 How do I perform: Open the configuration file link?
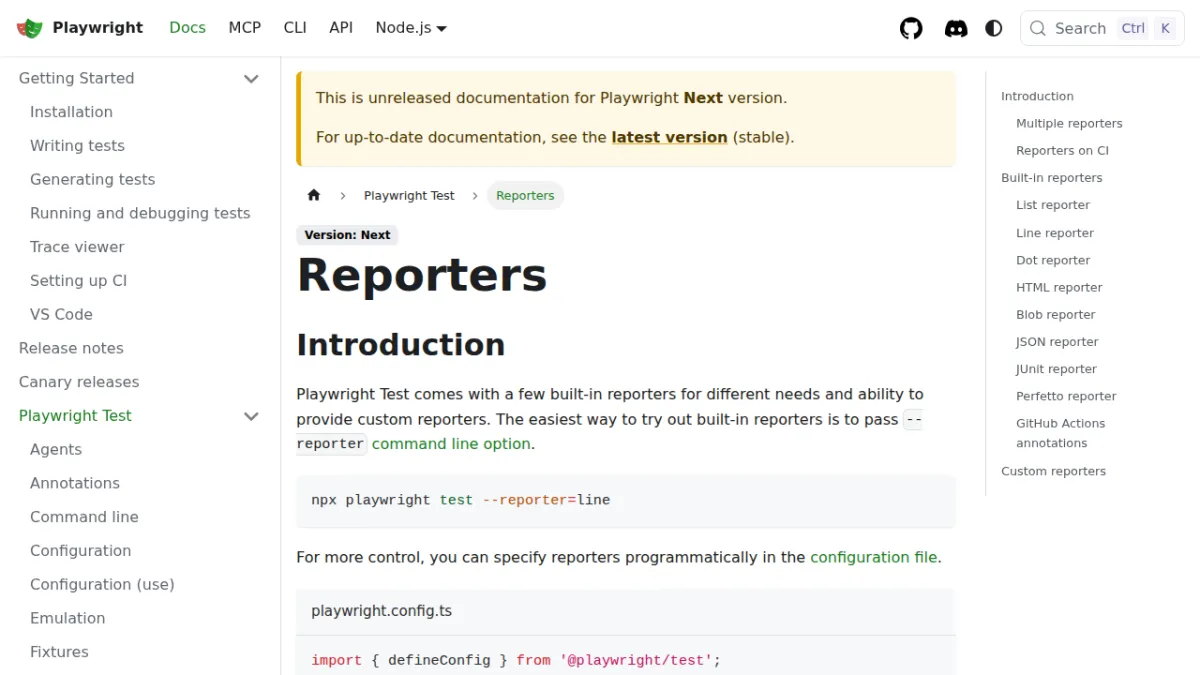[874, 557]
